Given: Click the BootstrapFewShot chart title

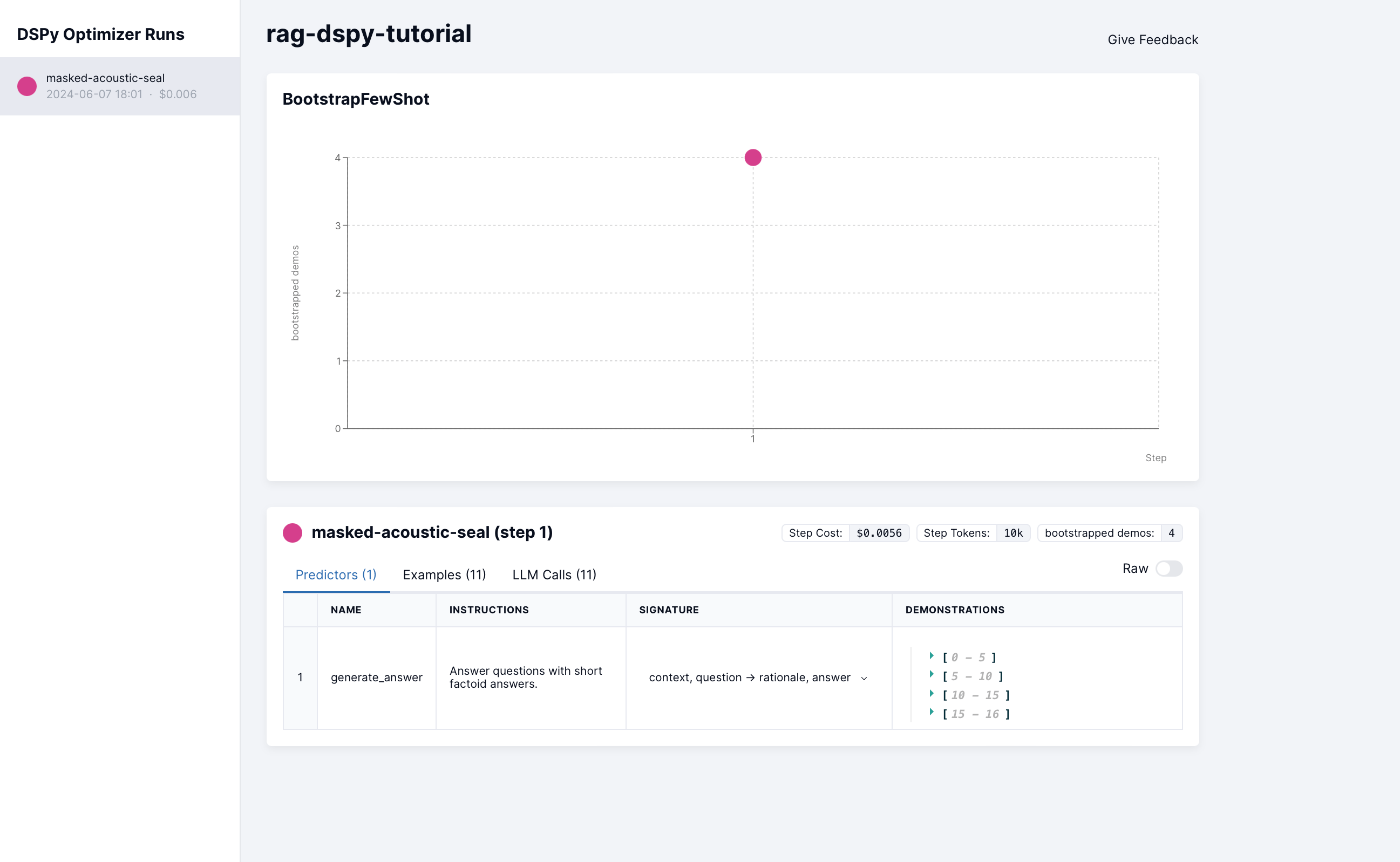Looking at the screenshot, I should (356, 99).
